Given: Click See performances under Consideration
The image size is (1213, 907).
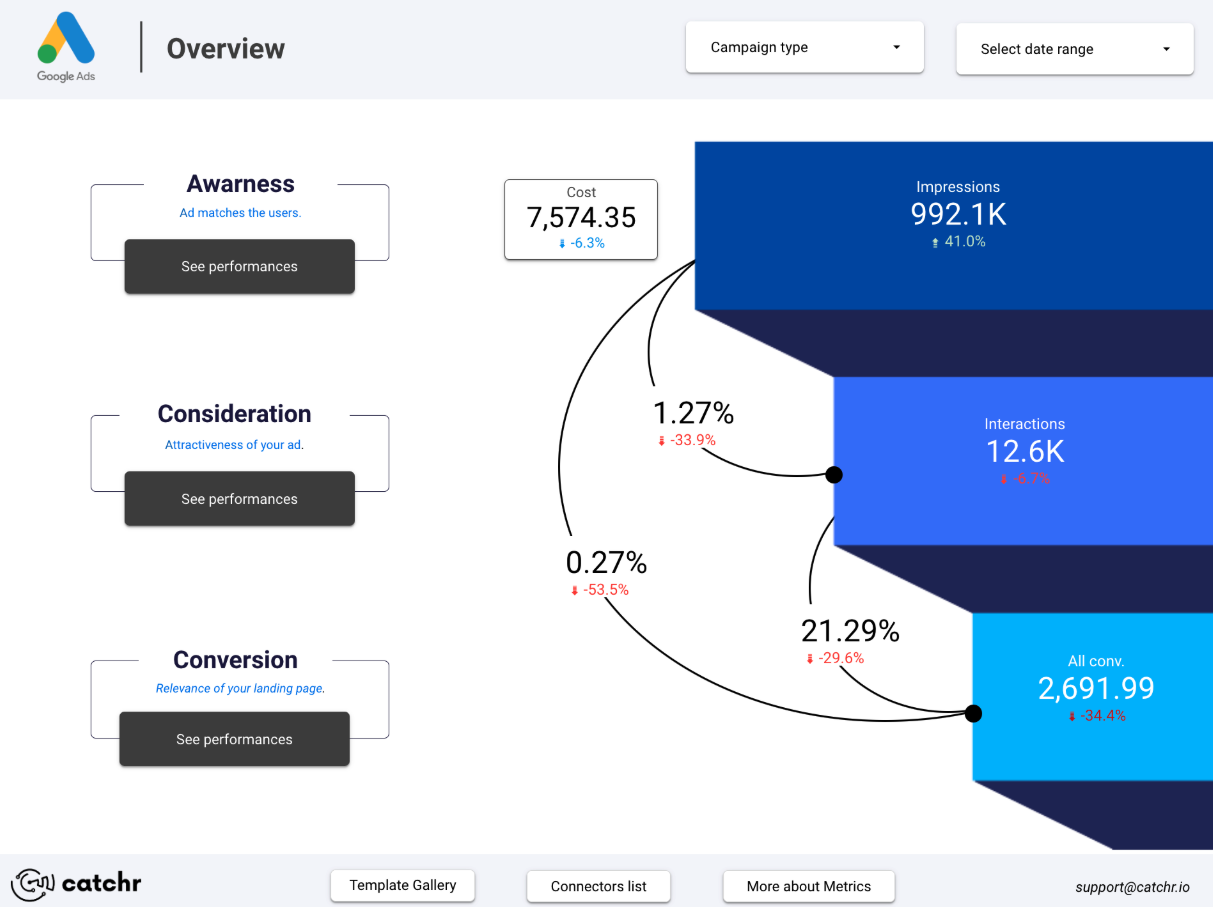Looking at the screenshot, I should tap(239, 498).
